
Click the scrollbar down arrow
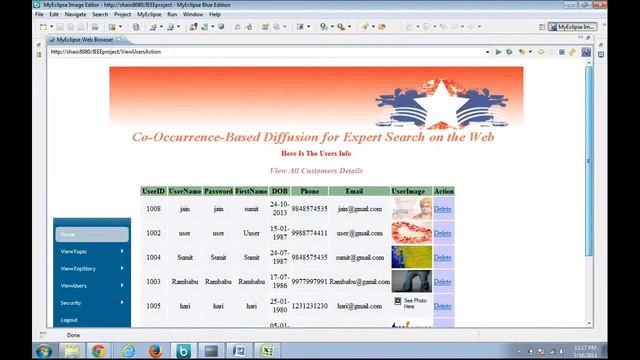[589, 323]
